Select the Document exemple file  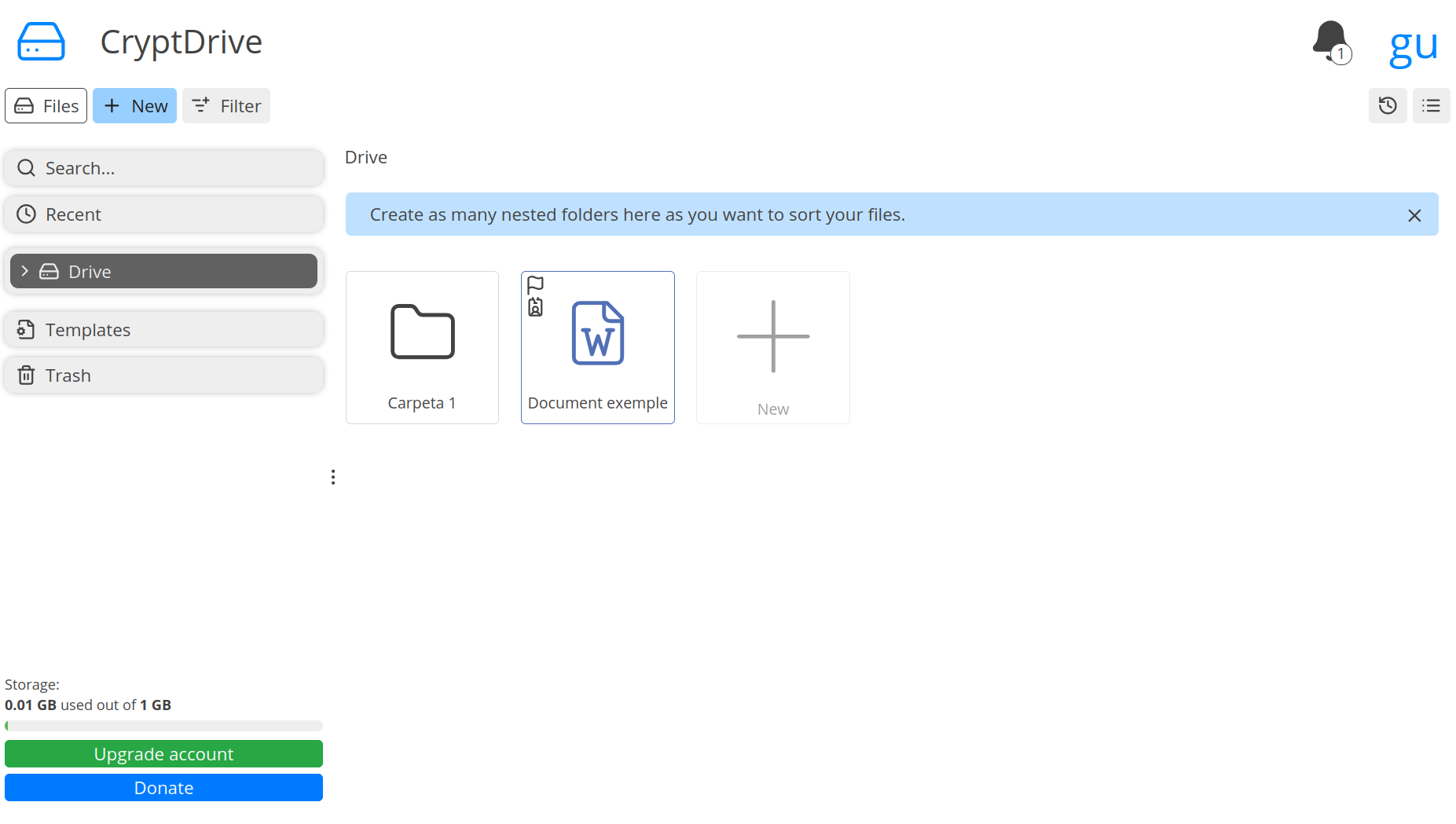597,347
